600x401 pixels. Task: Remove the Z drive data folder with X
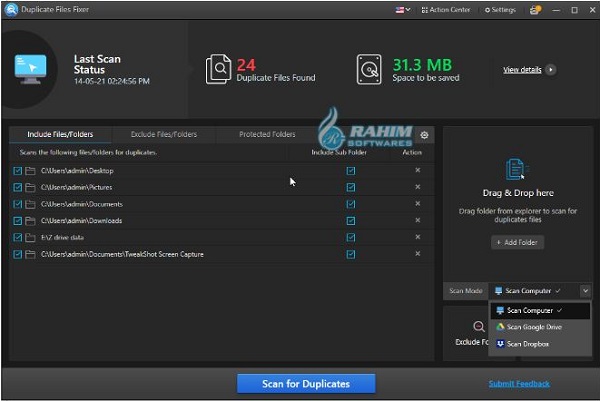(x=417, y=237)
